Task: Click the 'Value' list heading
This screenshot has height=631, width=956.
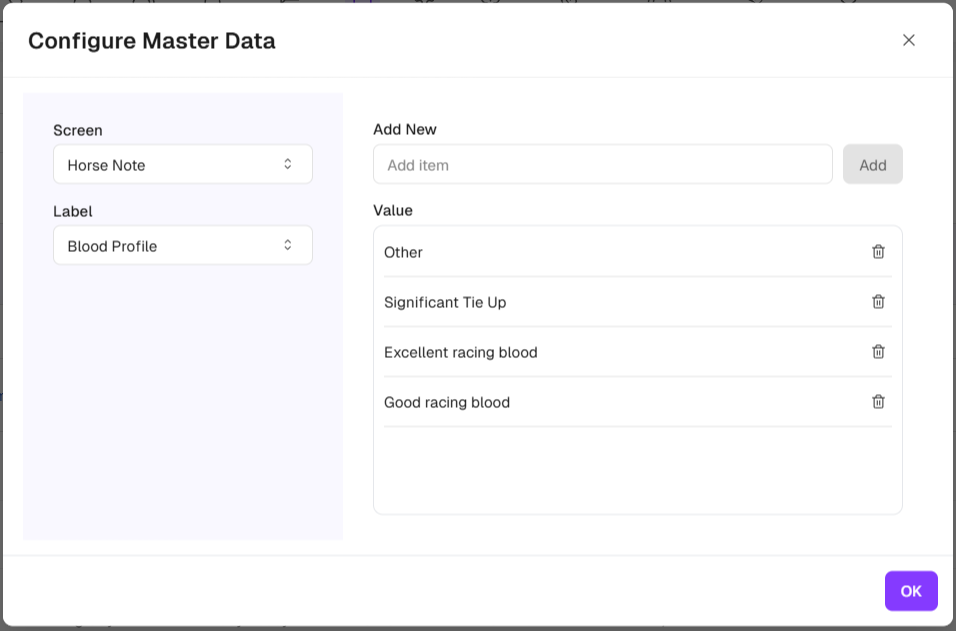Action: tap(393, 210)
